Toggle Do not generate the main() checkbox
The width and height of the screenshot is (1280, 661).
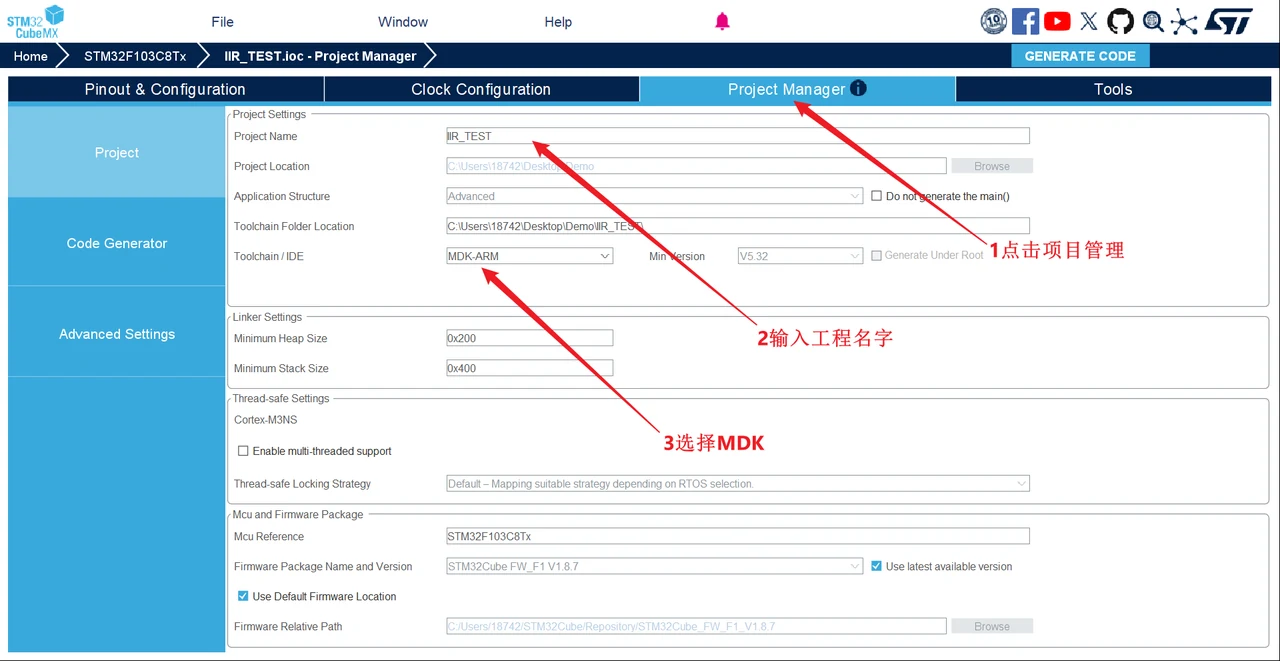coord(877,196)
